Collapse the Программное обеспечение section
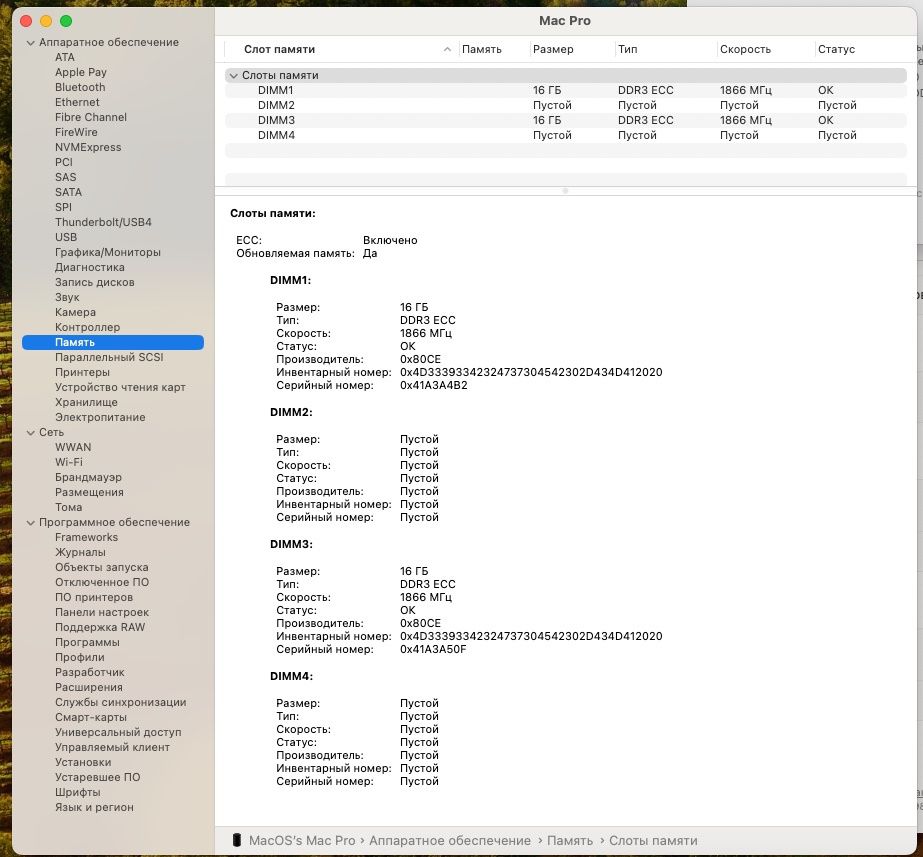Image resolution: width=923 pixels, height=857 pixels. [31, 523]
